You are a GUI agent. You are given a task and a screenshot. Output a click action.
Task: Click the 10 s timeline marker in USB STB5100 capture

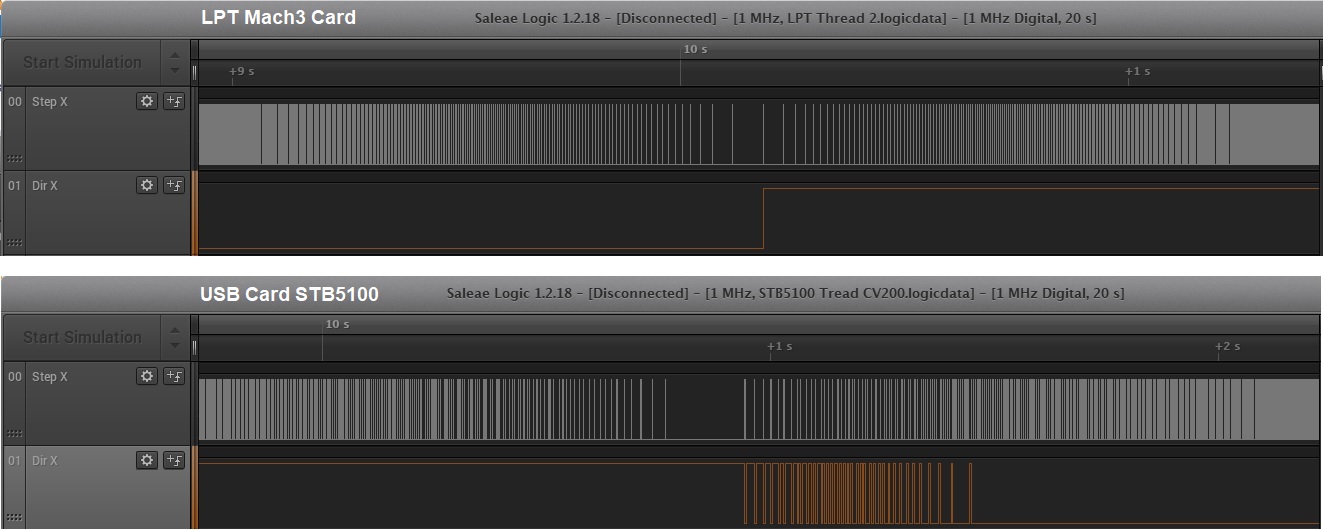[337, 324]
